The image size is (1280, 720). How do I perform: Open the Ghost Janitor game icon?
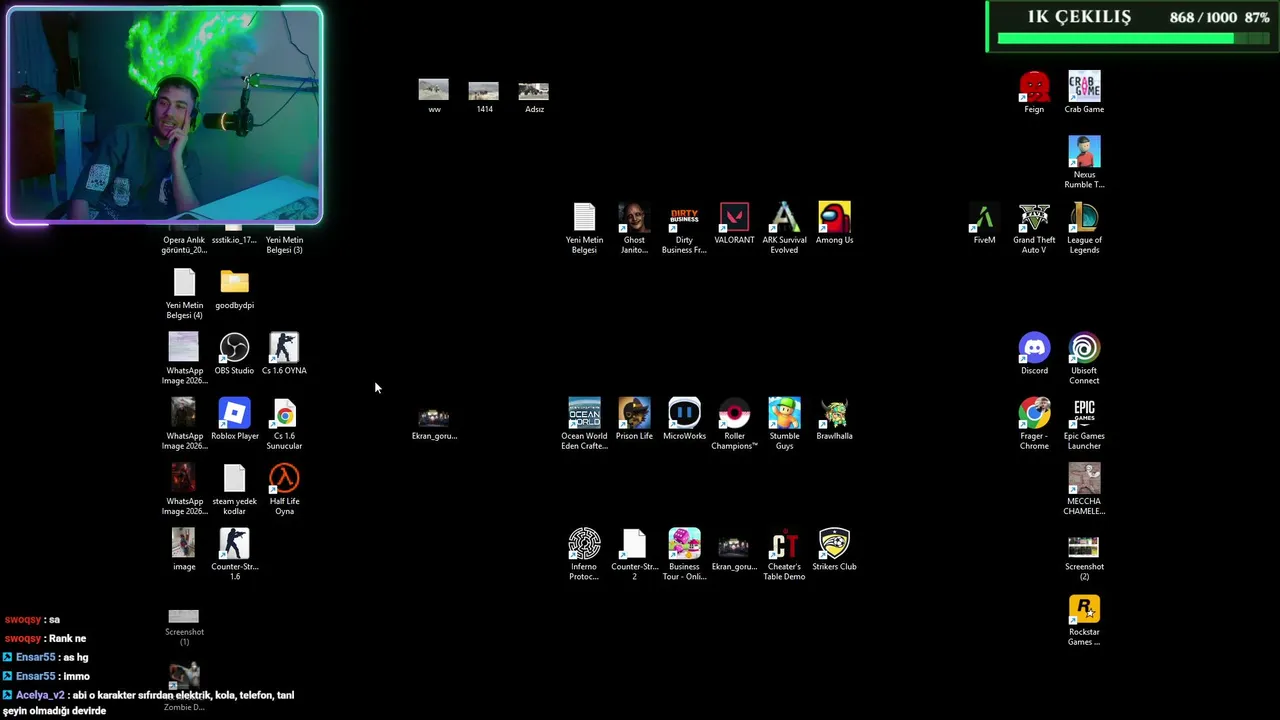[x=634, y=228]
